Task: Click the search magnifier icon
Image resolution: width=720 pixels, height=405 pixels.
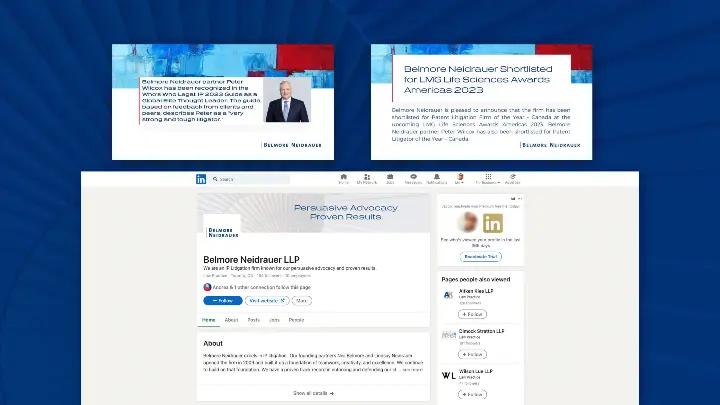Action: (x=215, y=179)
